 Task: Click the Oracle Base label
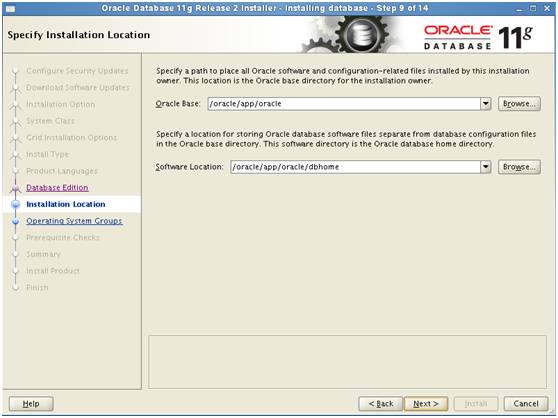178,104
